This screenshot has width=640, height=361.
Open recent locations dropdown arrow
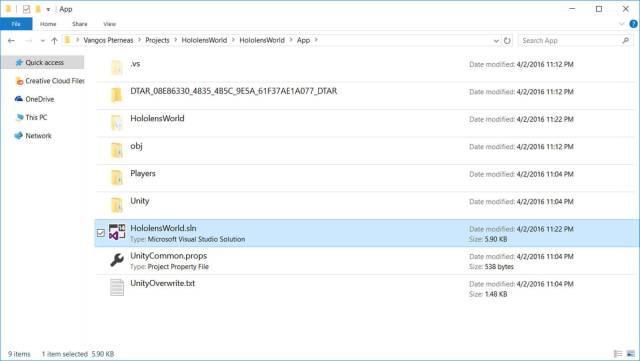pyautogui.click(x=42, y=40)
